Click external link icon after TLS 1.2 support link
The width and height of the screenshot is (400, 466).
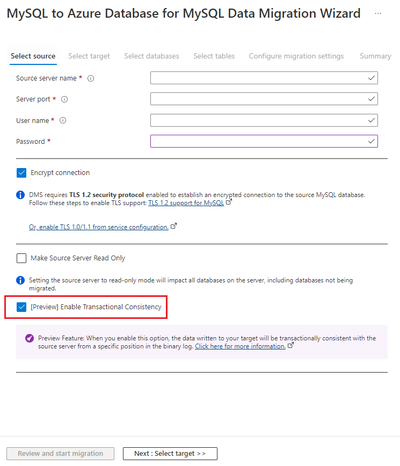point(229,202)
